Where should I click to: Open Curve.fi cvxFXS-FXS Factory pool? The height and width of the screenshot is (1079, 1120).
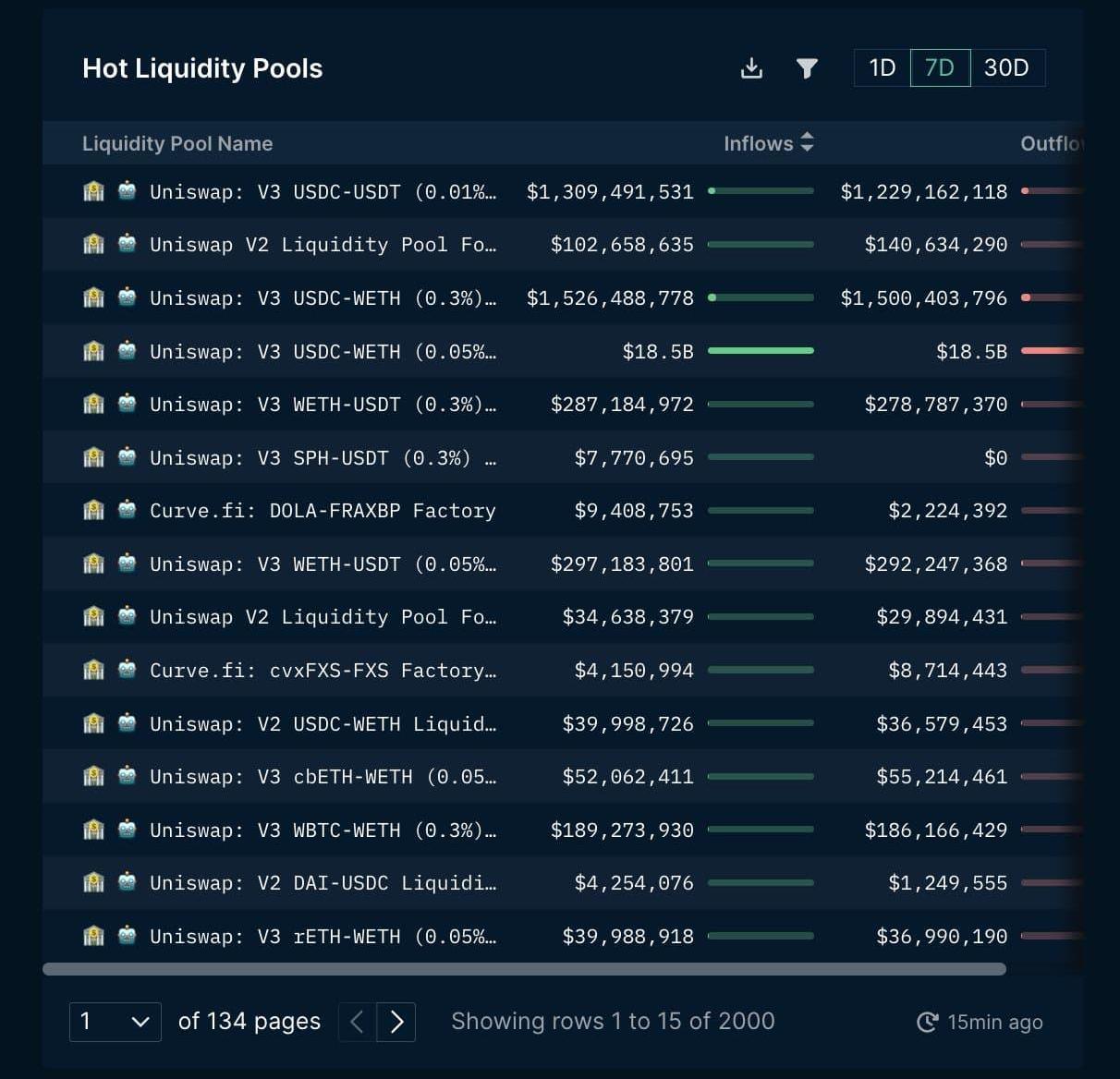tap(323, 670)
